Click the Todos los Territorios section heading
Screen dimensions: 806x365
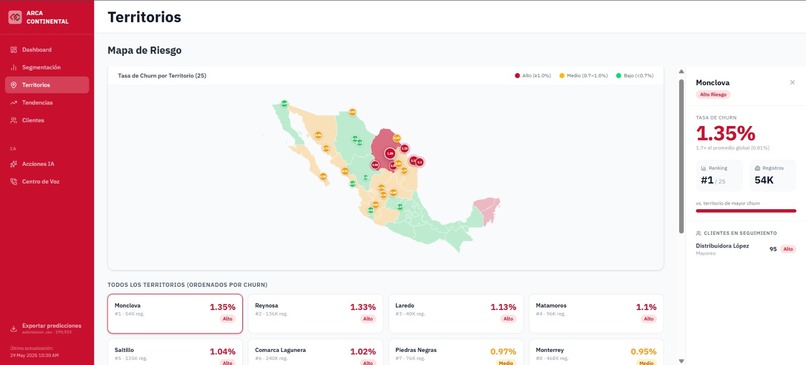187,285
